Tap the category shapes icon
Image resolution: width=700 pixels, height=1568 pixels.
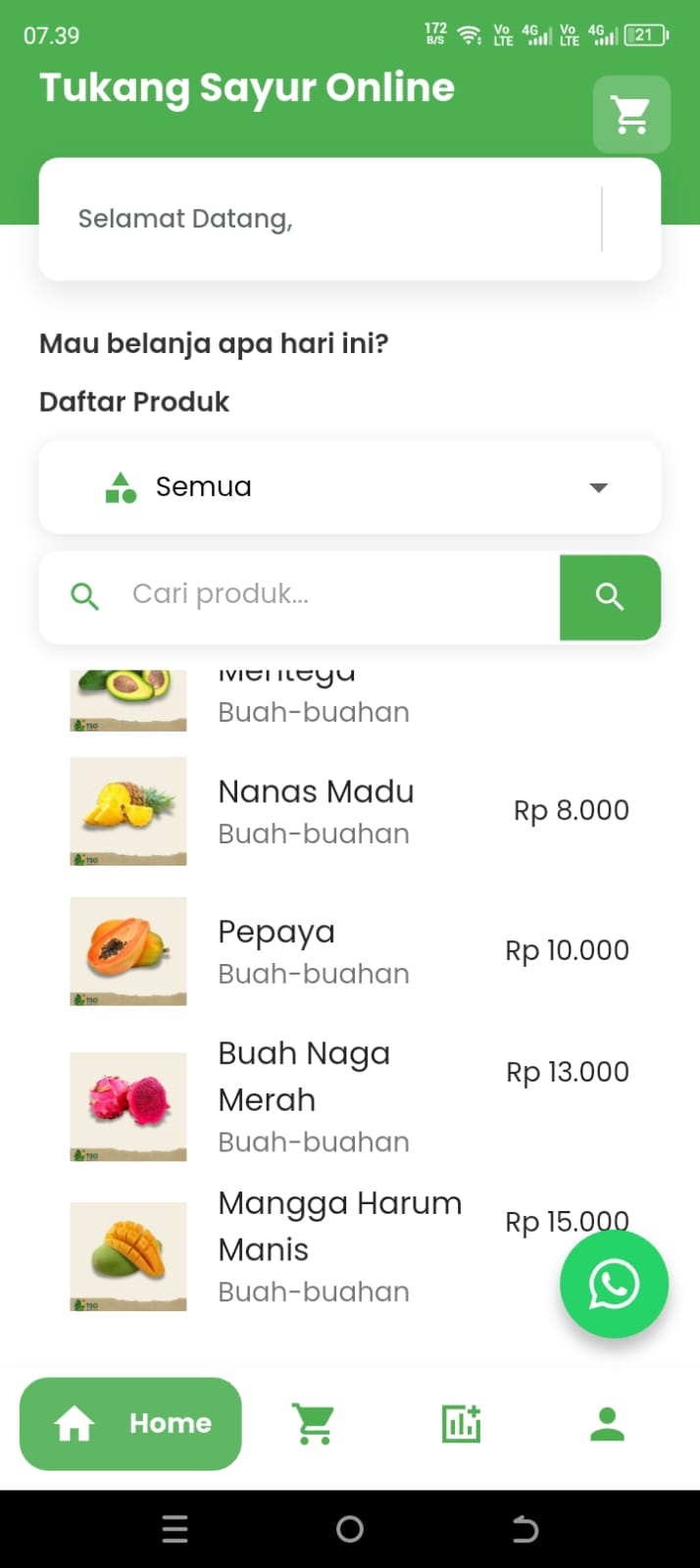click(121, 487)
